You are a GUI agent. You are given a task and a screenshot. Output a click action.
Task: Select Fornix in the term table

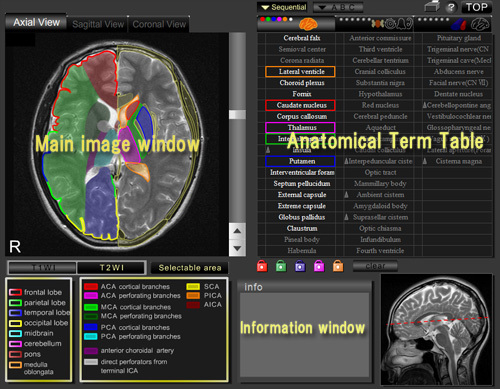302,94
